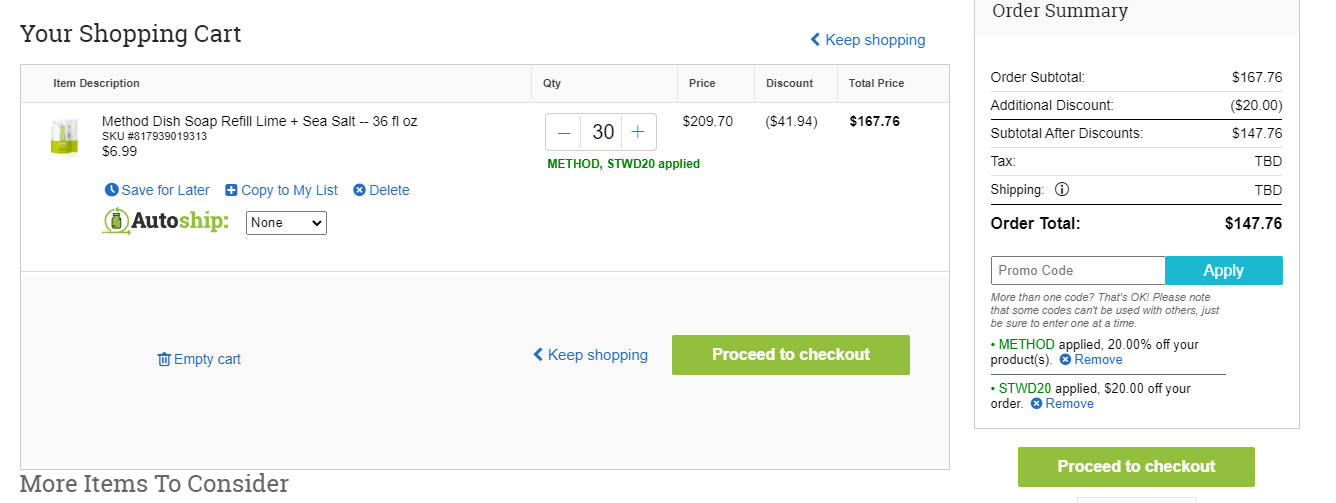This screenshot has height=503, width=1336.
Task: Remove the STWD20 promo code
Action: click(1062, 404)
